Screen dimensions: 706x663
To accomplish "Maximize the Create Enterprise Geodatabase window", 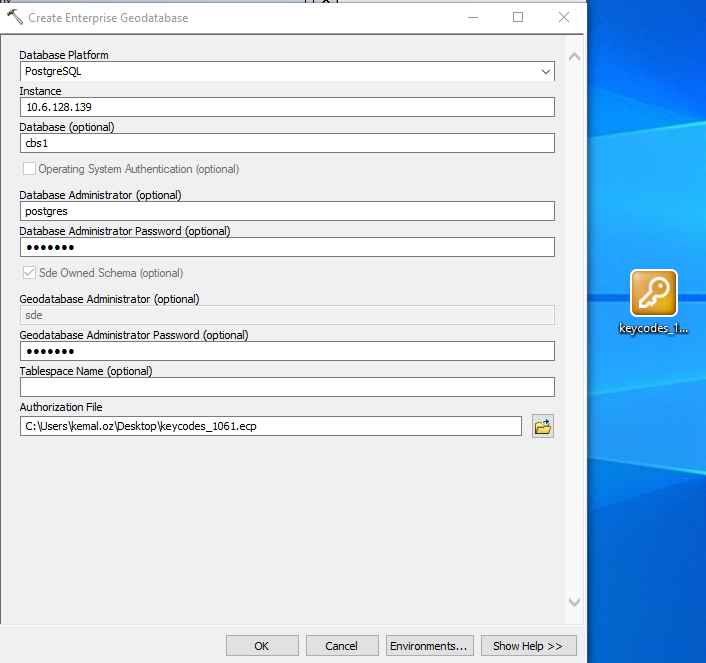I will click(x=518, y=17).
